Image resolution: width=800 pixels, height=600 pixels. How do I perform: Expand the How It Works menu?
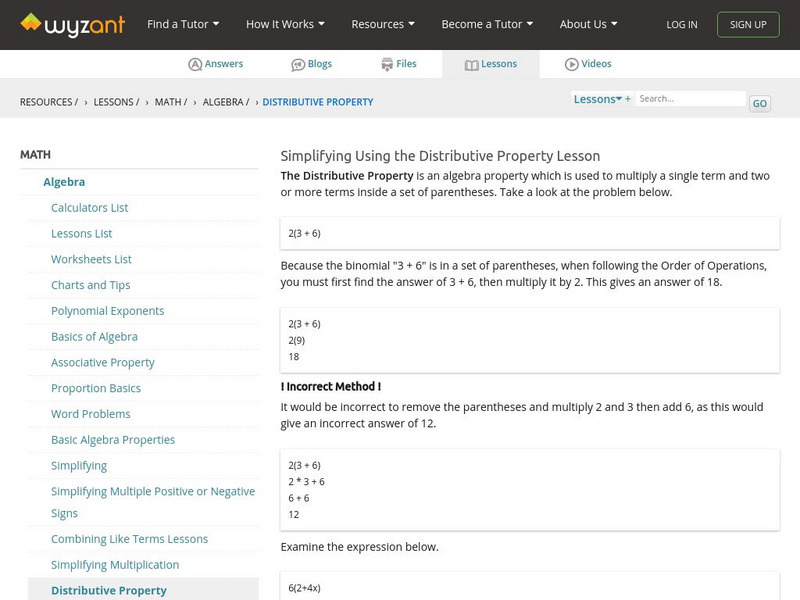pos(286,24)
